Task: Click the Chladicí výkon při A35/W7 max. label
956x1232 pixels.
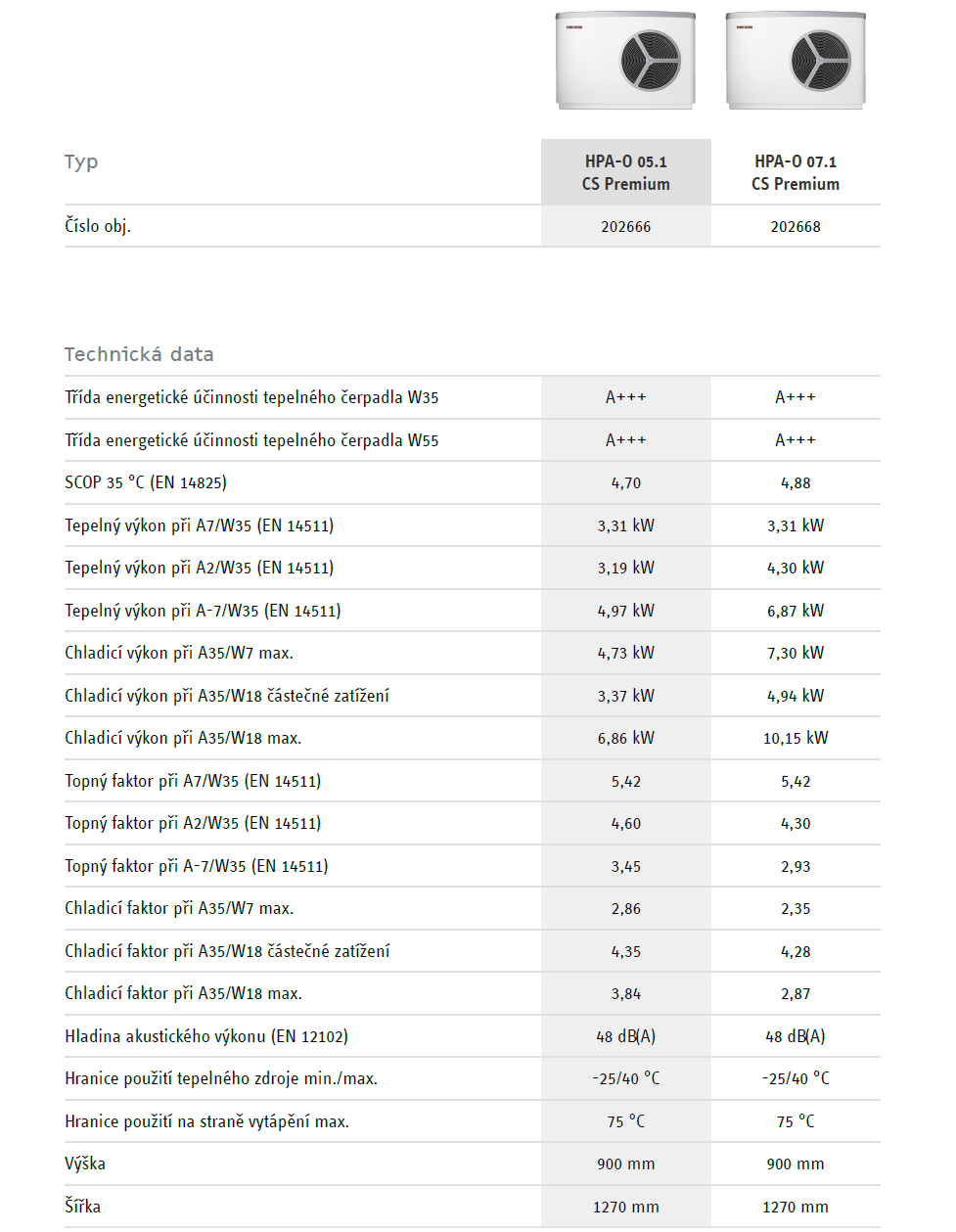Action: (x=179, y=653)
